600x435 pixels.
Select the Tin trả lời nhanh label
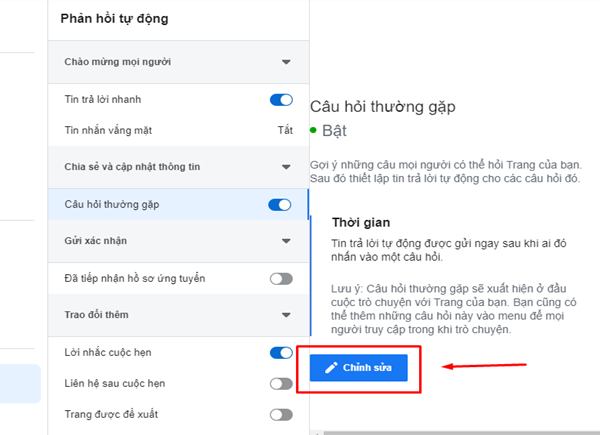click(103, 99)
